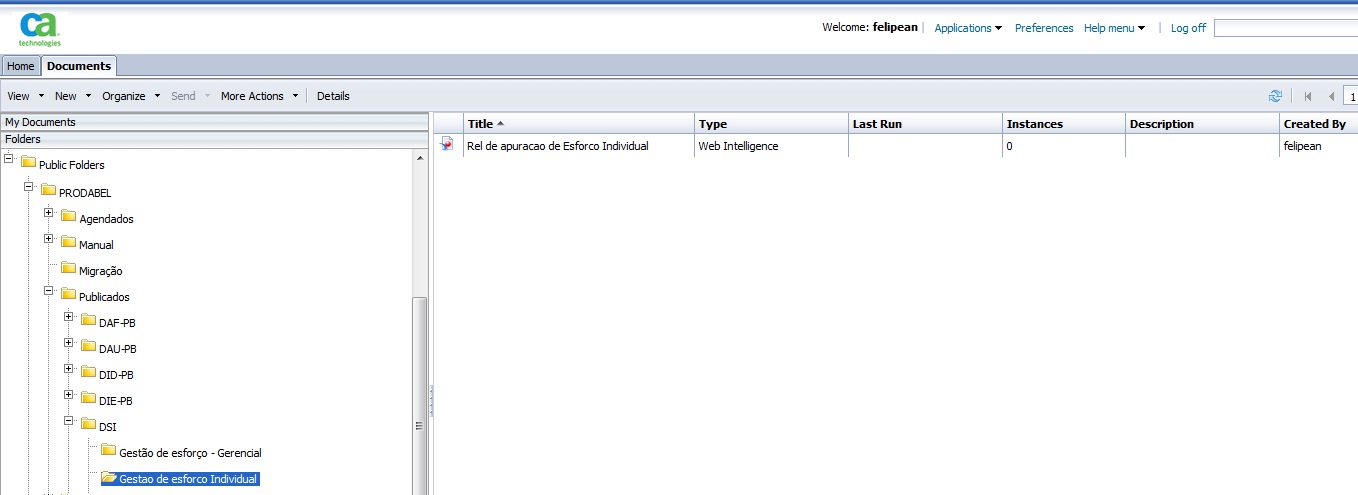Sort by the Description column header
This screenshot has width=1358, height=495.
pyautogui.click(x=1202, y=123)
